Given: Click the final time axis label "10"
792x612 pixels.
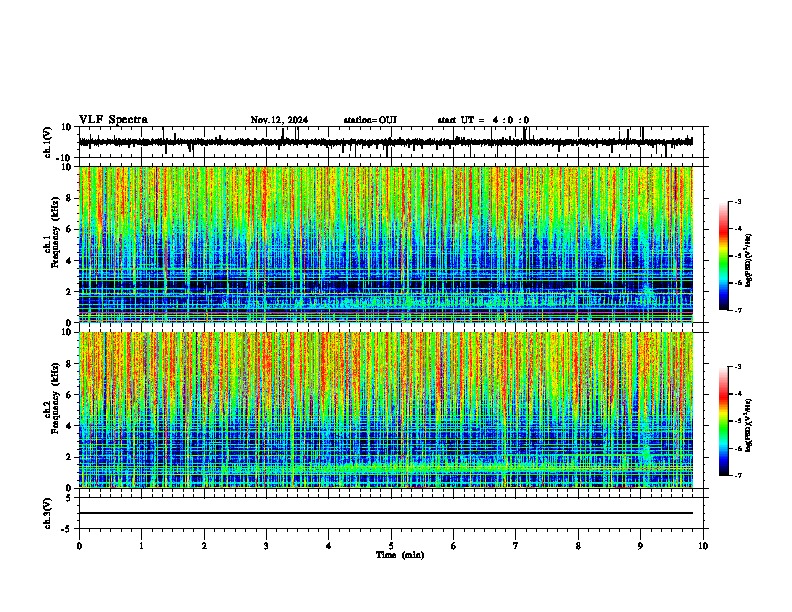Looking at the screenshot, I should click(x=703, y=546).
